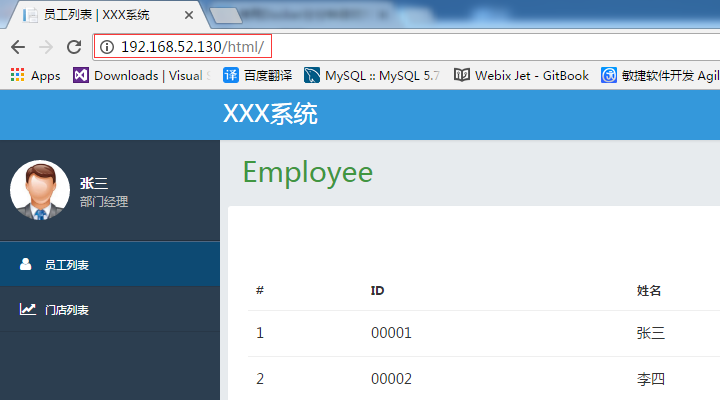
Task: Click the 张三 avatar picture
Action: pyautogui.click(x=40, y=190)
